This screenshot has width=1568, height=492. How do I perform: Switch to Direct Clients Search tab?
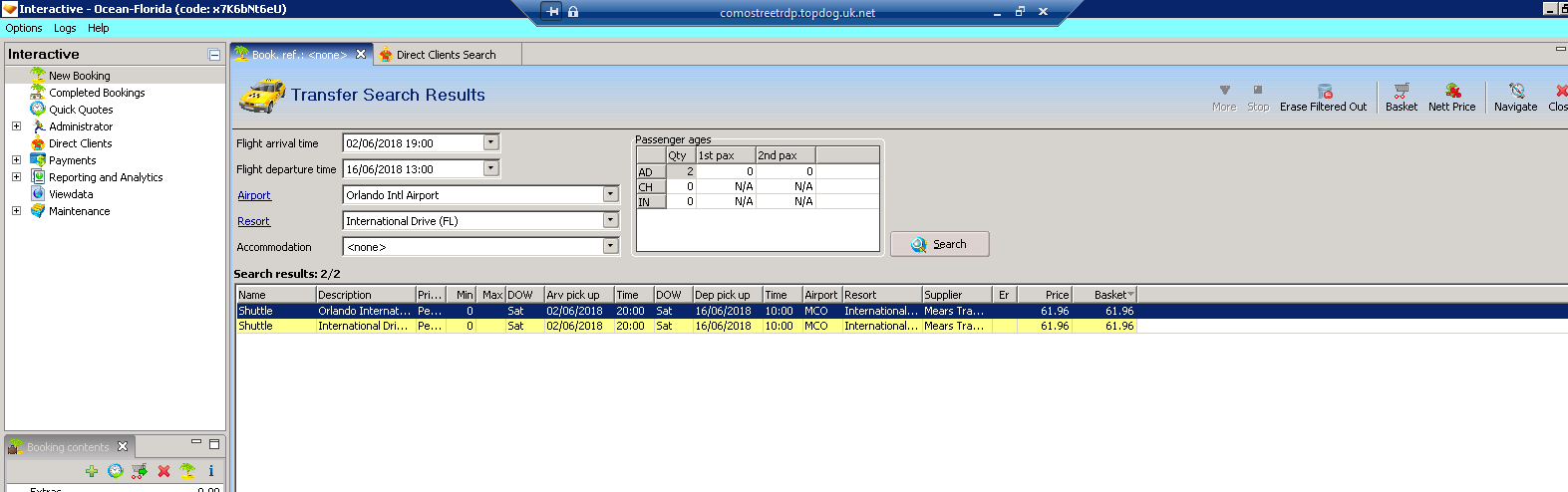click(x=446, y=55)
